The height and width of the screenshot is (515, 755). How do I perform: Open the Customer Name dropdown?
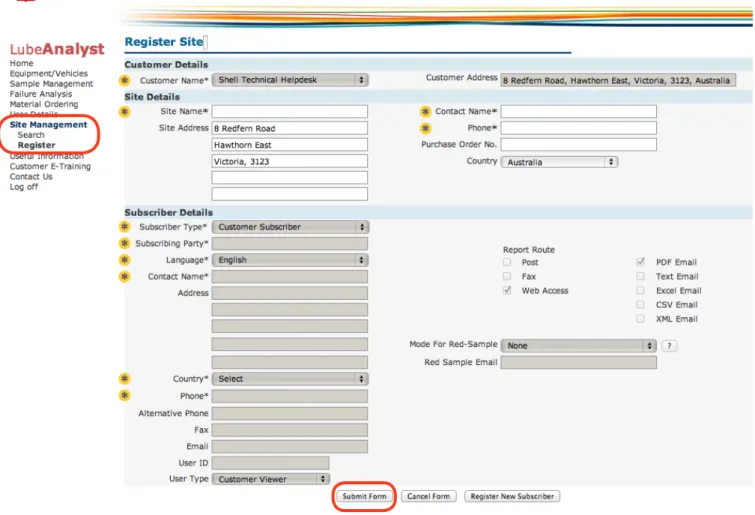click(x=290, y=80)
